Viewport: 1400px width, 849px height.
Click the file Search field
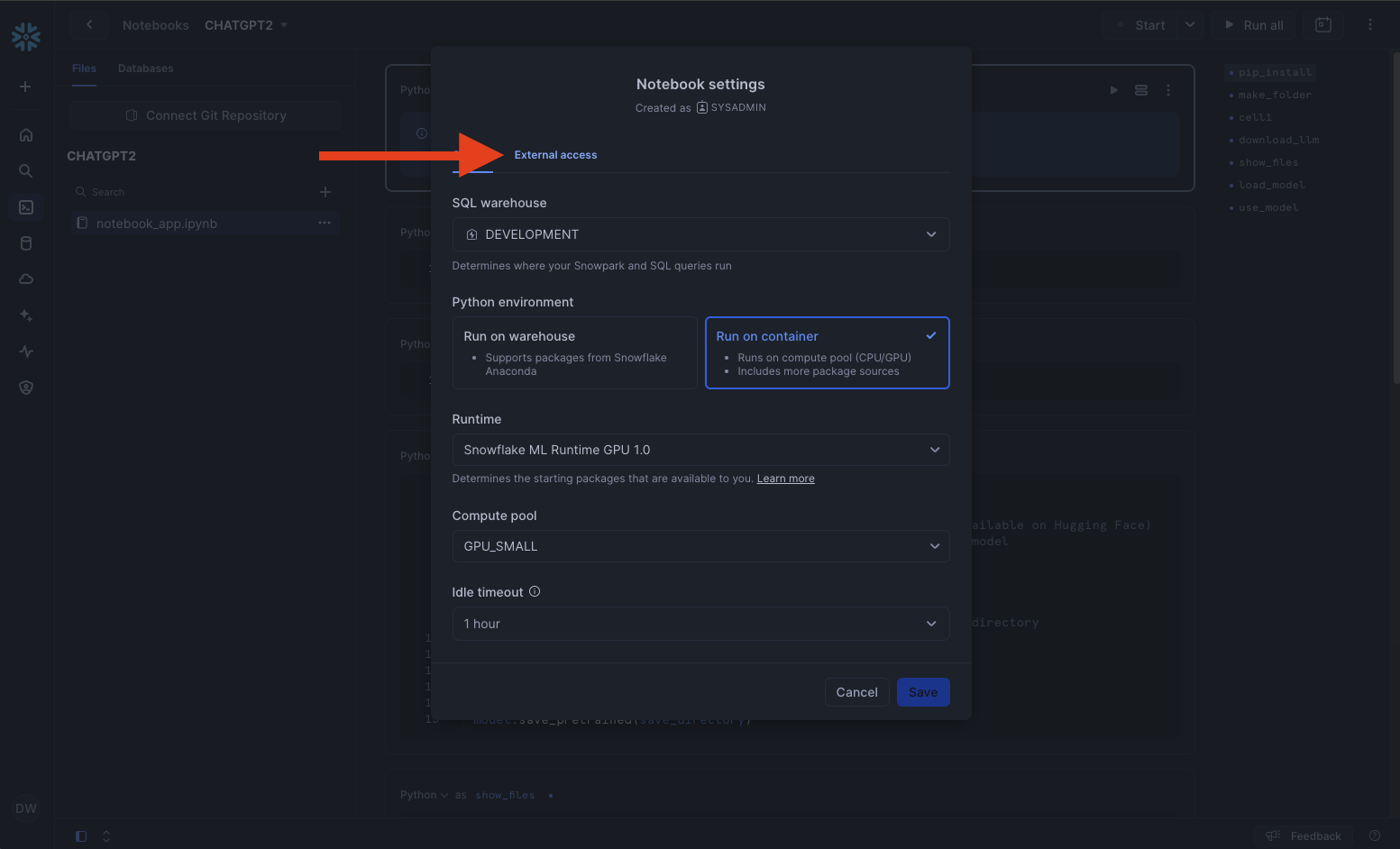click(x=192, y=192)
